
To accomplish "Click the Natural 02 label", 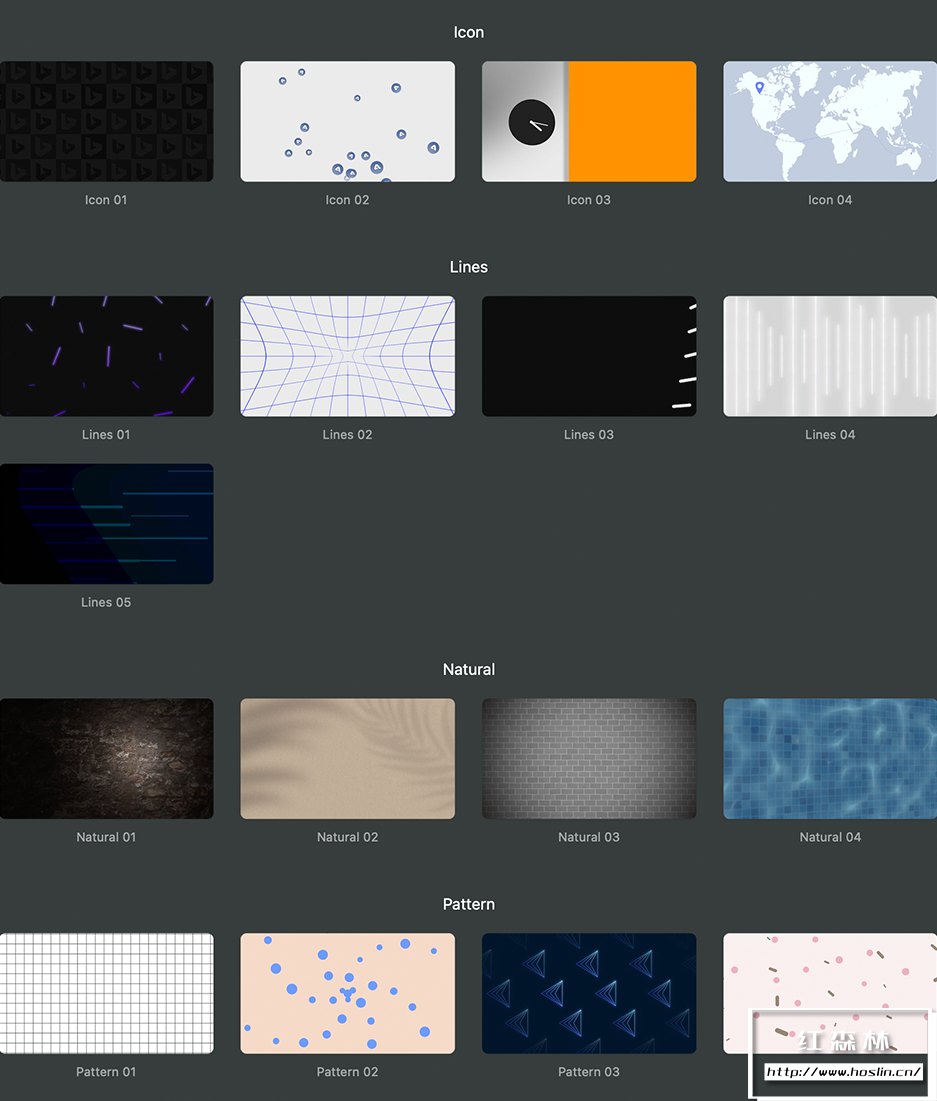I will click(347, 837).
